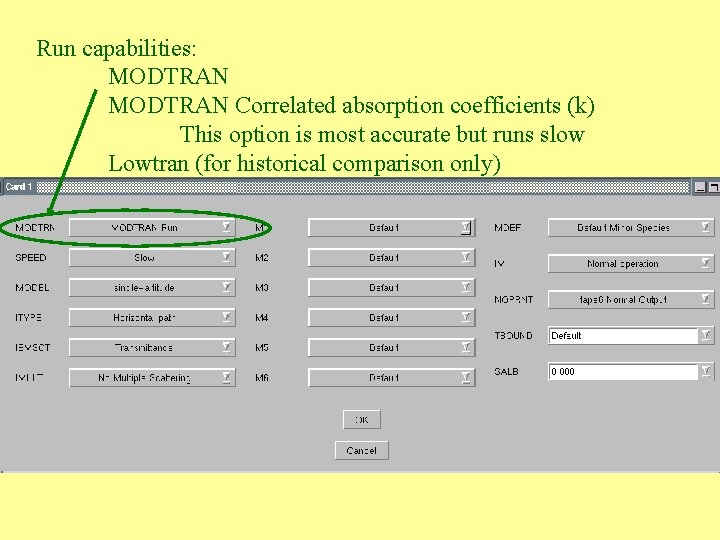The height and width of the screenshot is (540, 720).
Task: Open the SPEED dropdown showing Slow
Action: pos(152,258)
